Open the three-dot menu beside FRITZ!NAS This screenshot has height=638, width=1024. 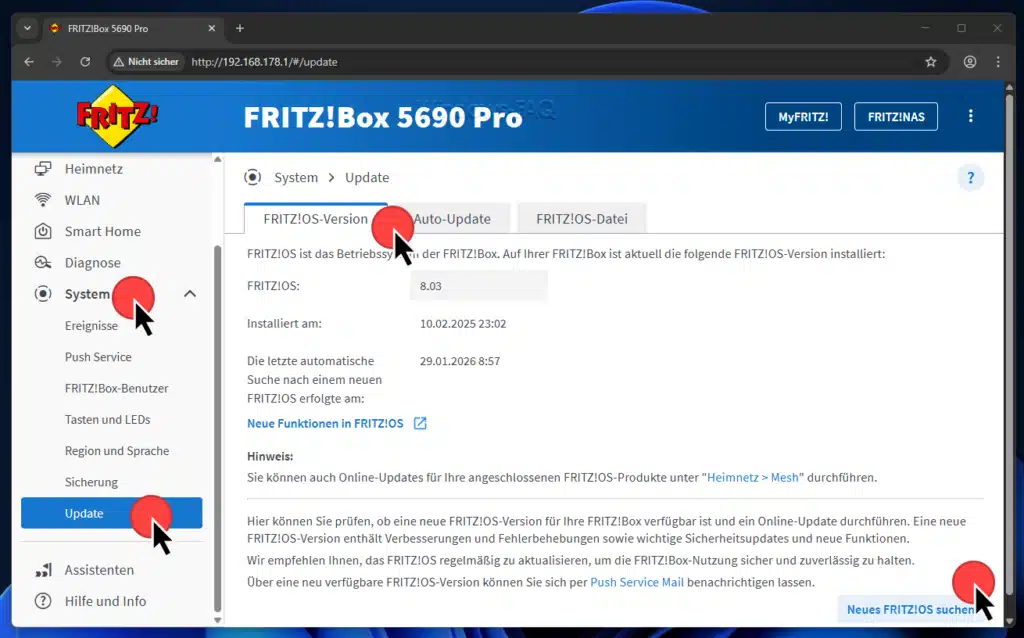(970, 115)
